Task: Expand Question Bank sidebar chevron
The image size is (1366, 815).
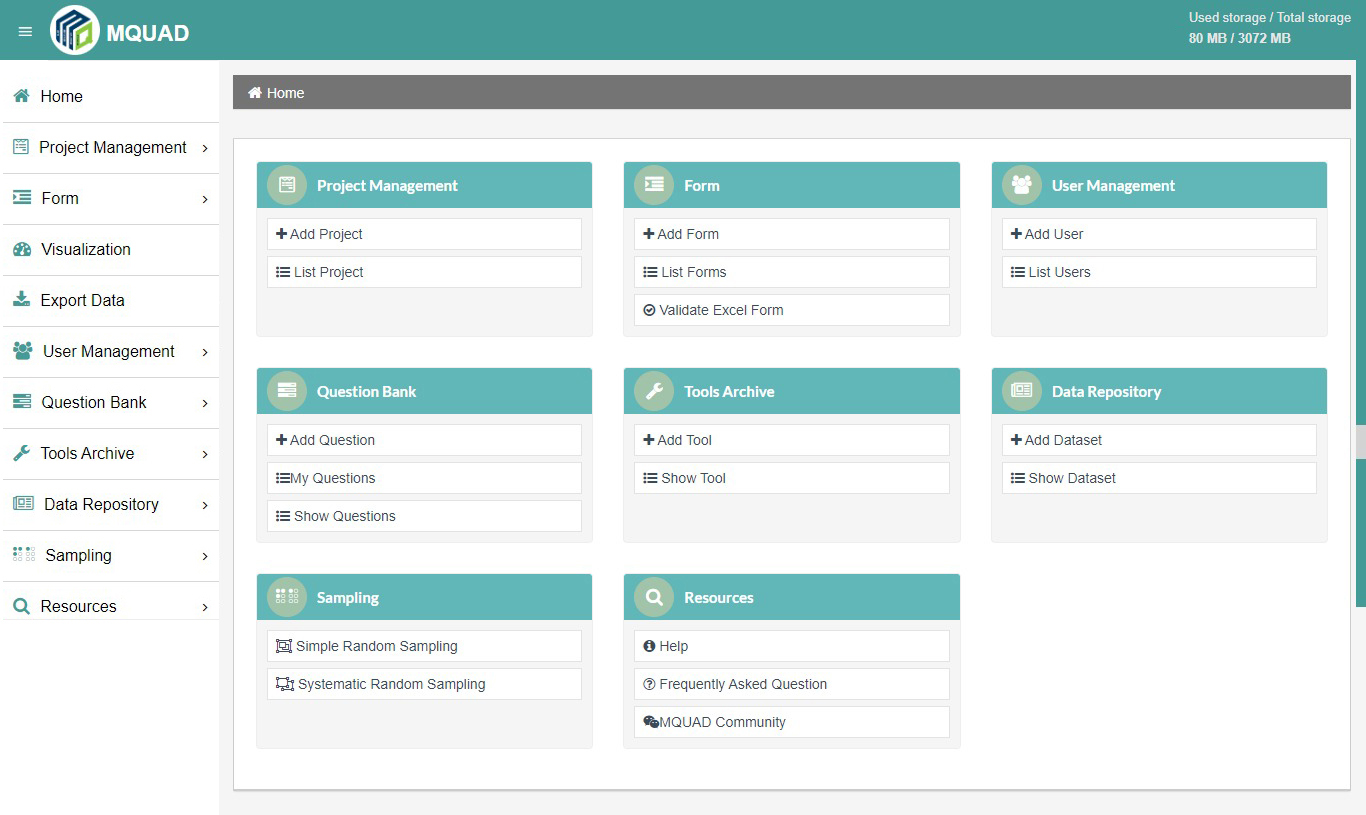Action: coord(205,403)
